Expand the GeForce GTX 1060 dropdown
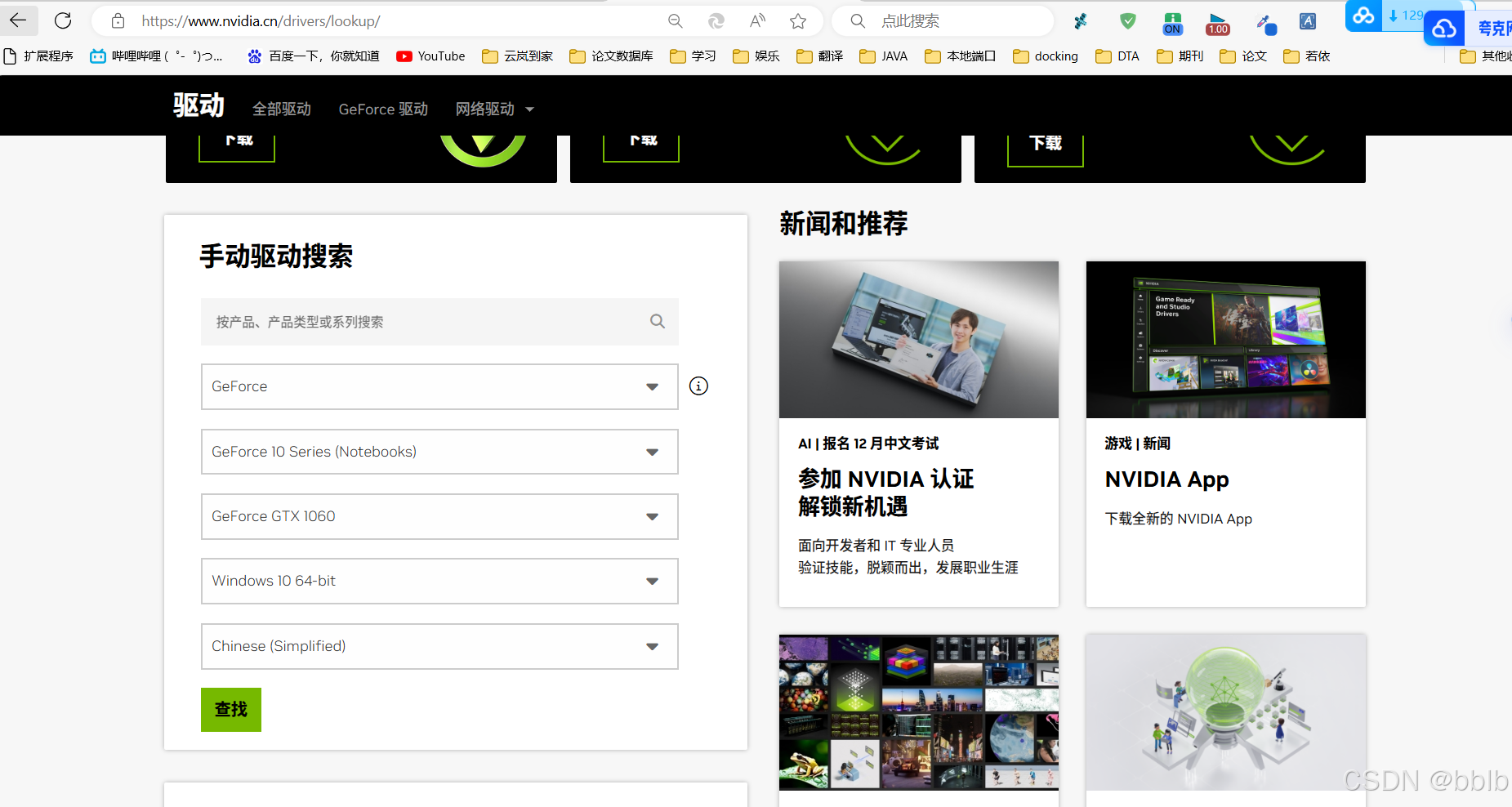This screenshot has height=807, width=1512. (x=439, y=516)
